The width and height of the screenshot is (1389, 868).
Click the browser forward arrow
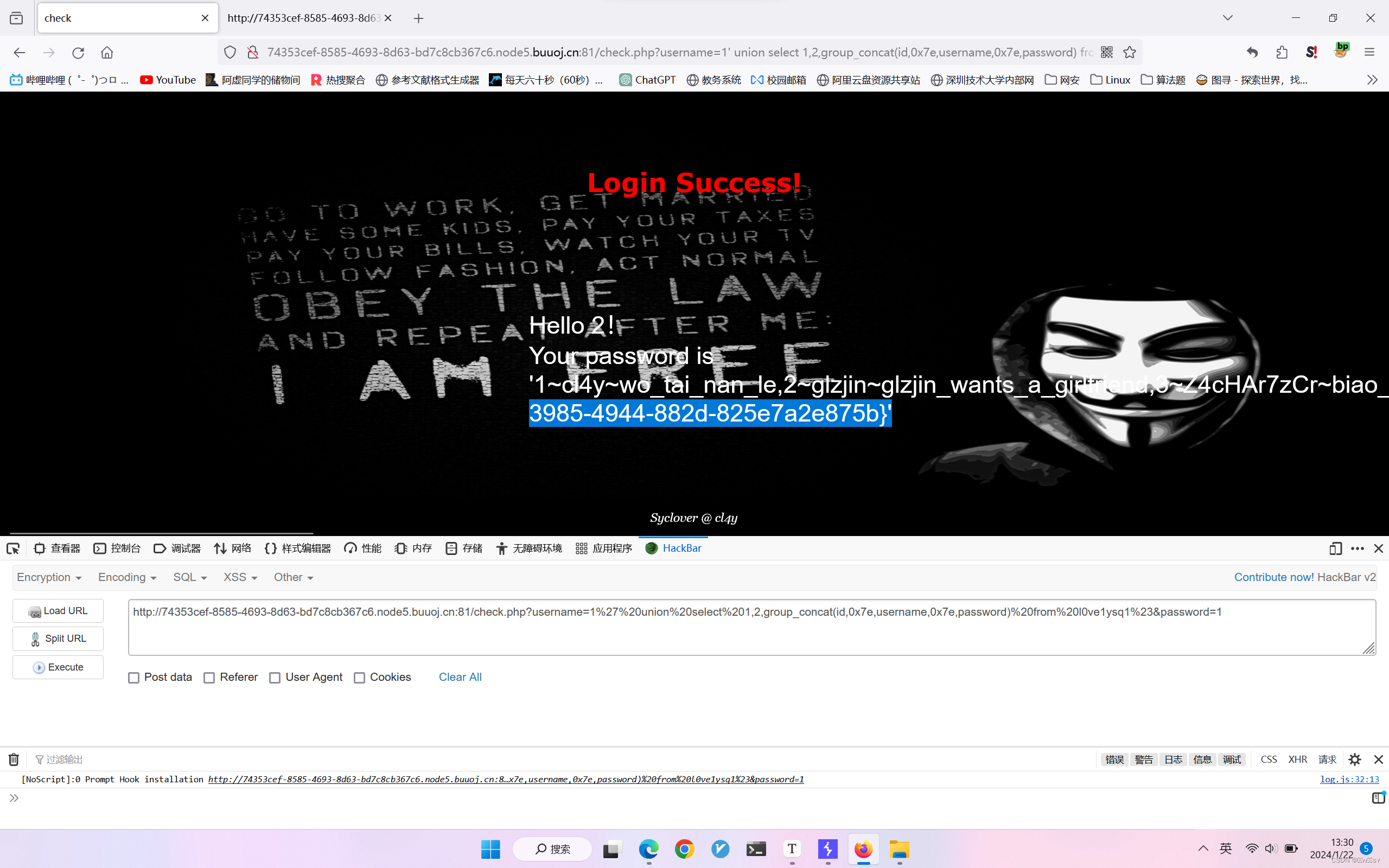click(49, 52)
